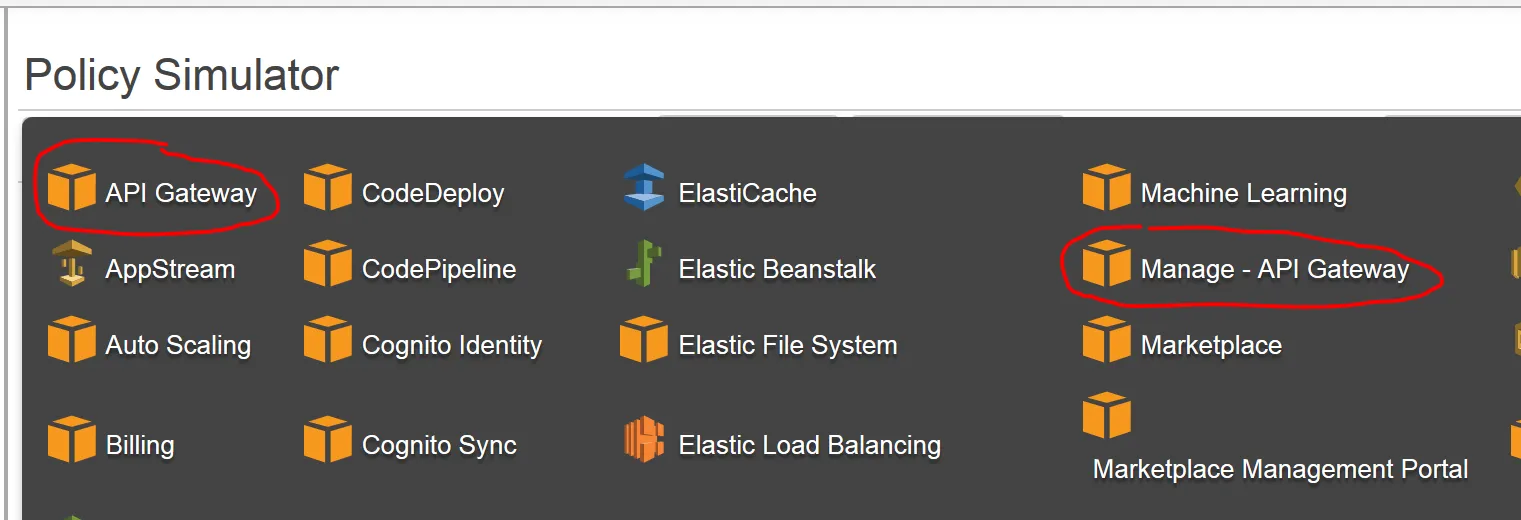Viewport: 1521px width, 520px height.
Task: Pick the Machine Learning service icon
Action: click(1106, 187)
